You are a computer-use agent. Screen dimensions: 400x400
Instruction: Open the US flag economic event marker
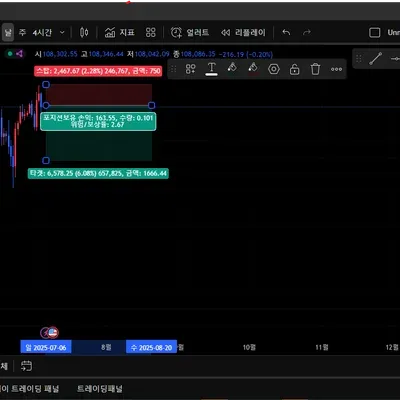point(53,332)
